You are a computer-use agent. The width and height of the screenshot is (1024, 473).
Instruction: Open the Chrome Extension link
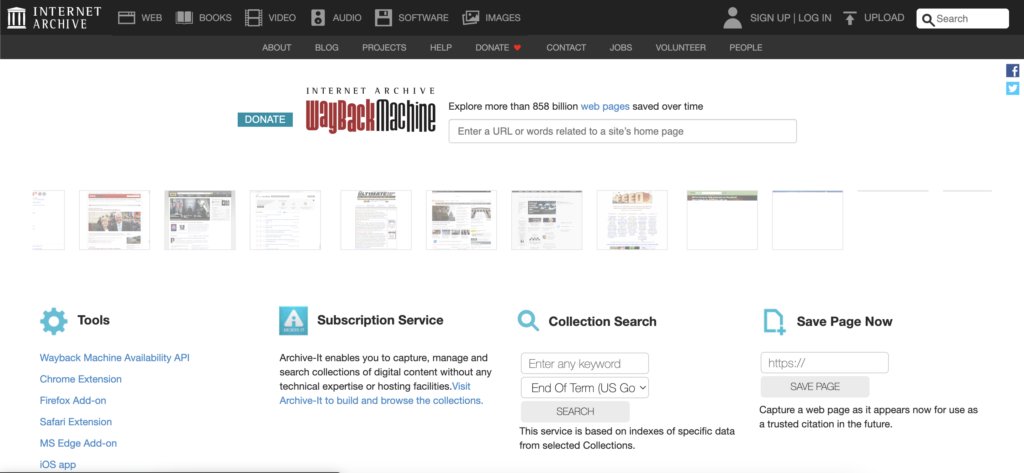click(x=80, y=379)
